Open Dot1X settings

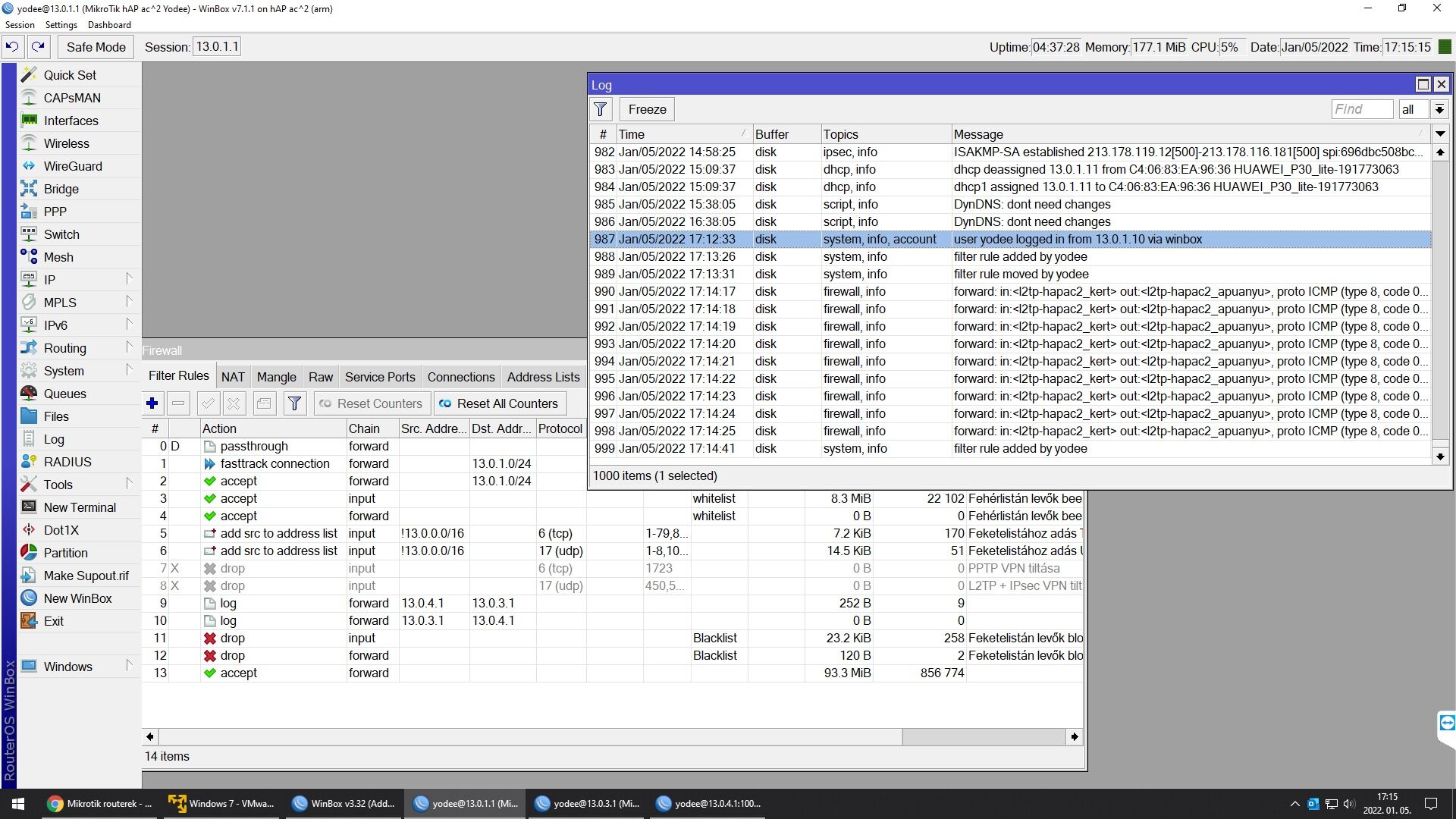(x=61, y=530)
